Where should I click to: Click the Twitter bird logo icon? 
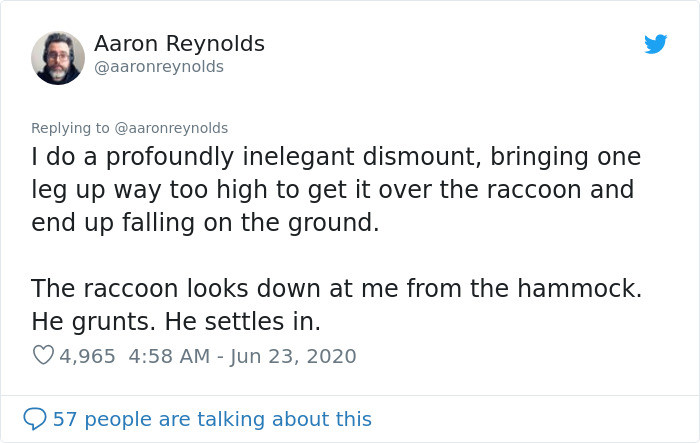[655, 44]
